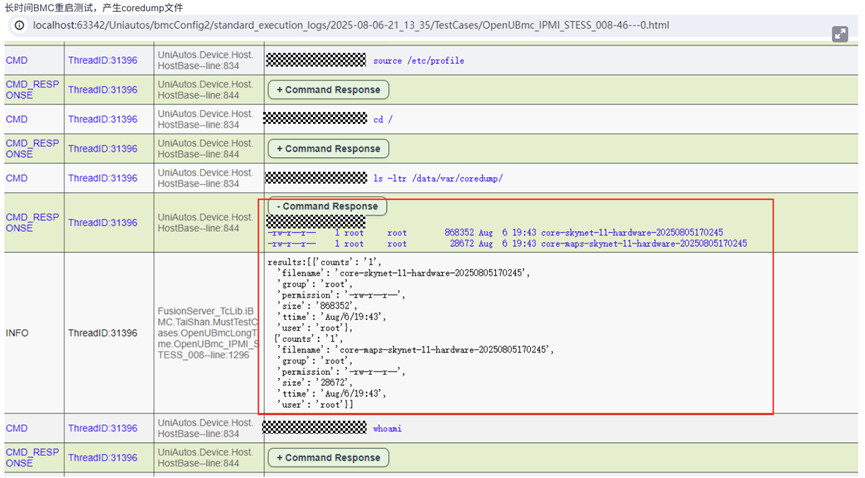Click the Chinese caption about BMC reboot coredump
This screenshot has width=865, height=478.
point(94,8)
